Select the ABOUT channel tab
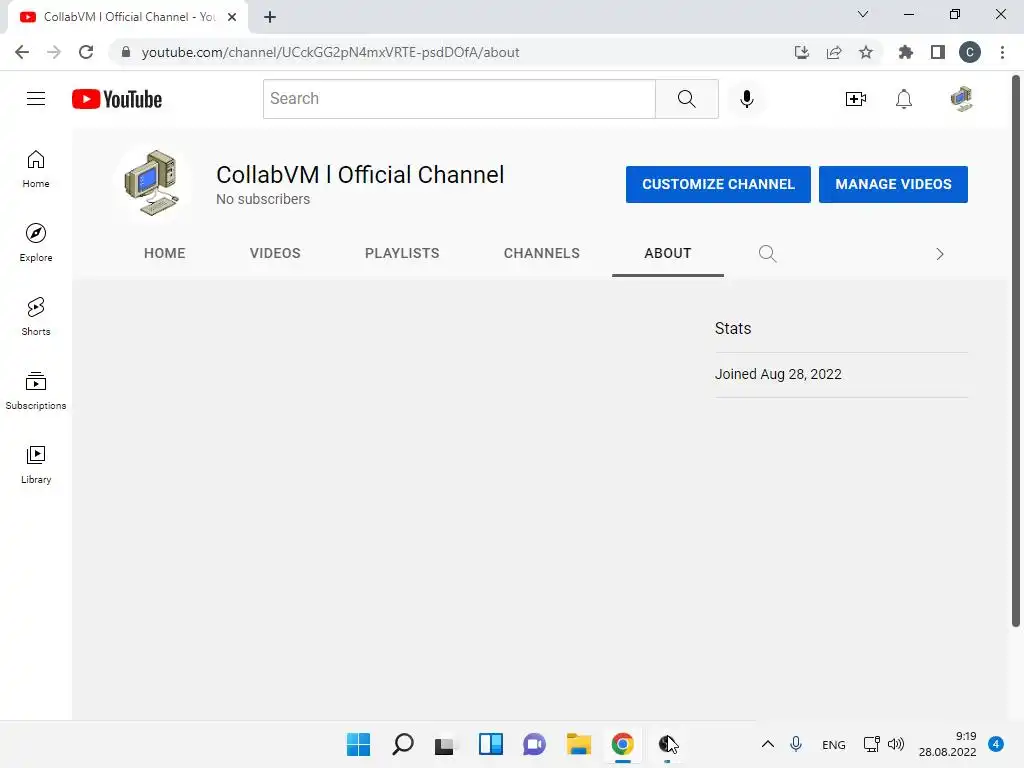Image resolution: width=1024 pixels, height=768 pixels. tap(667, 253)
